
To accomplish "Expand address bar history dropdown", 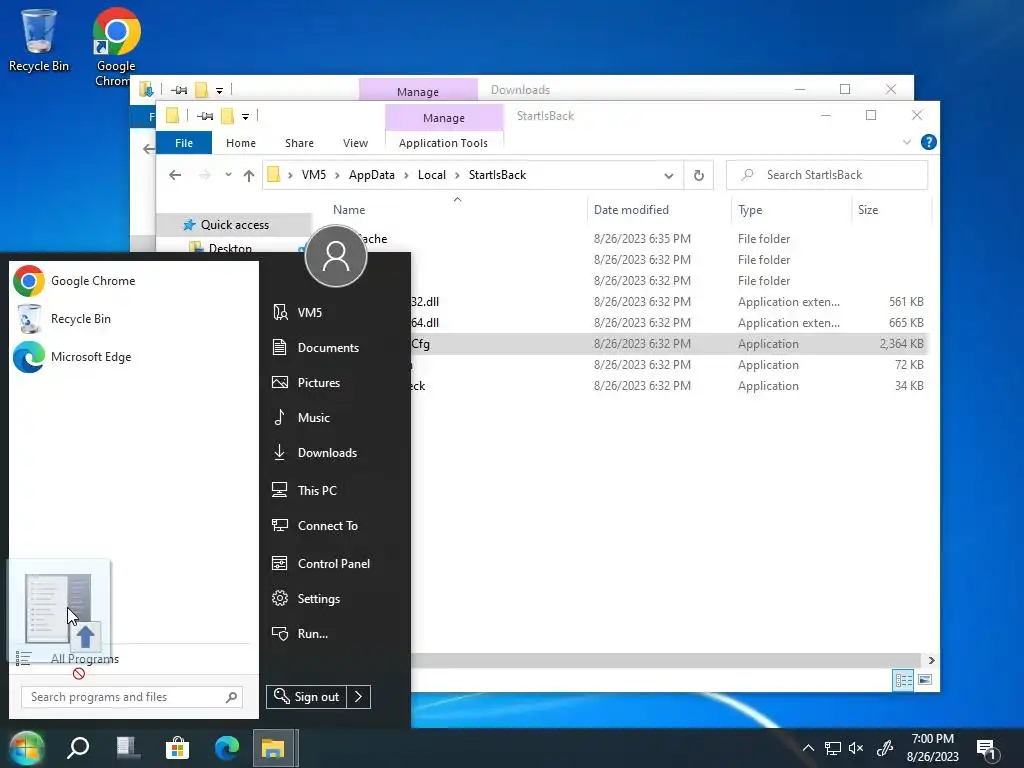I will [x=669, y=176].
